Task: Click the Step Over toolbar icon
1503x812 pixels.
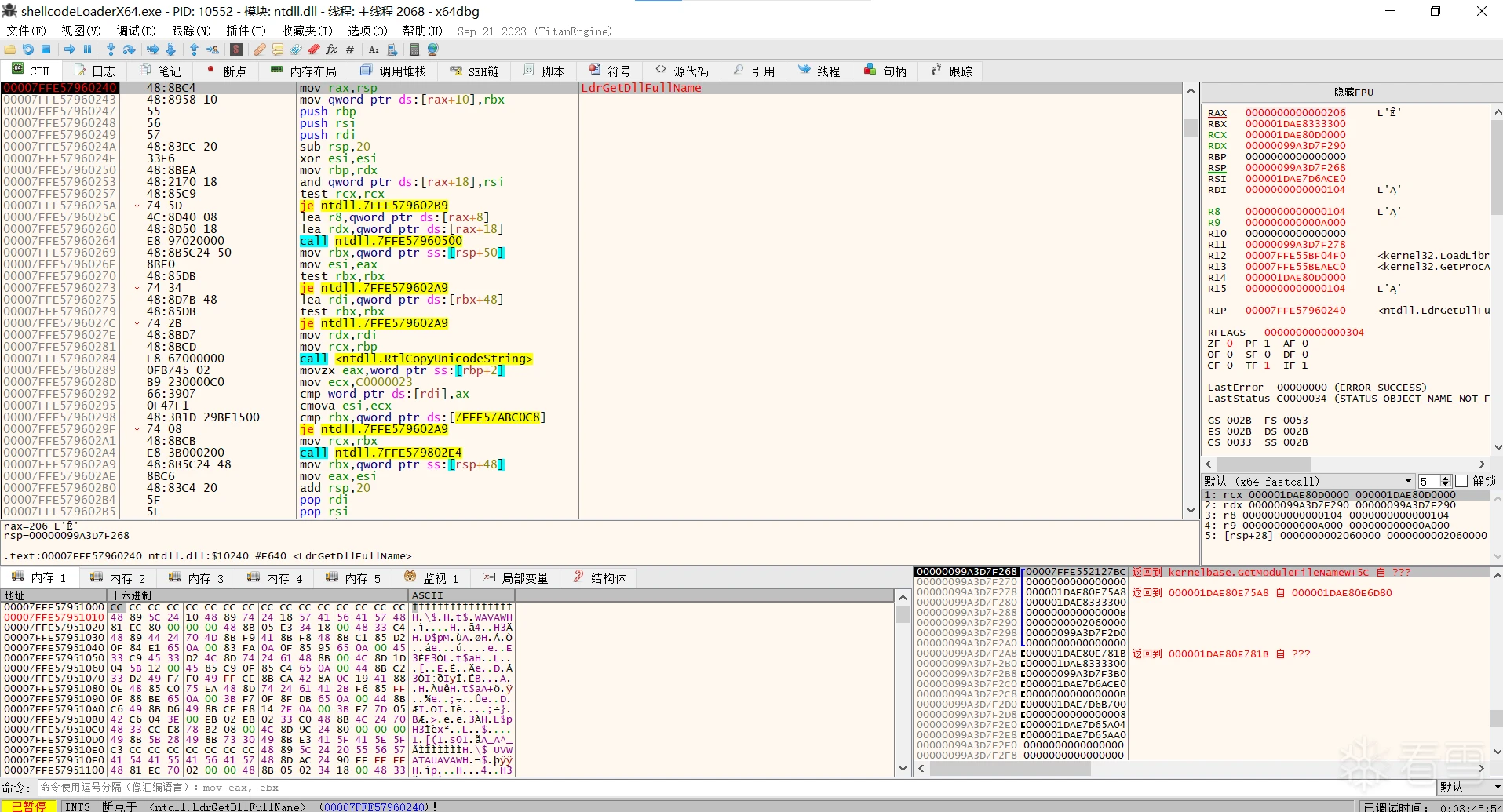Action: coord(130,49)
